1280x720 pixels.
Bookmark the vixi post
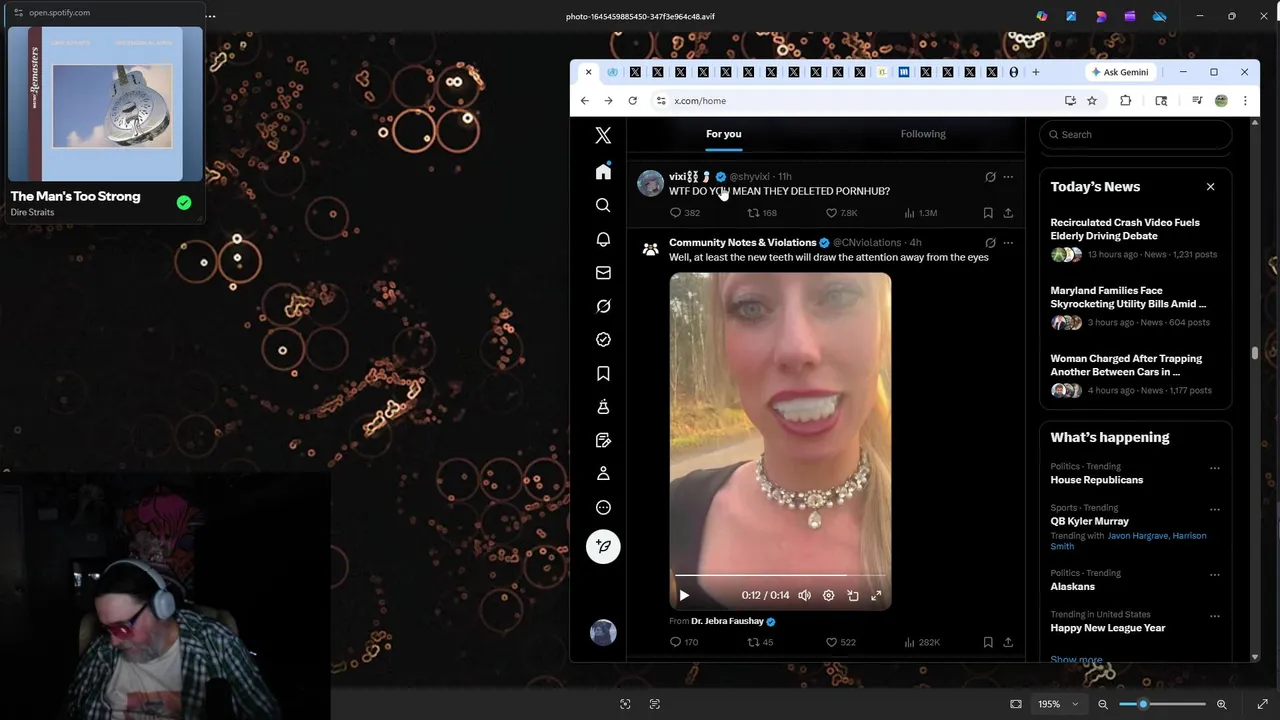tap(988, 212)
